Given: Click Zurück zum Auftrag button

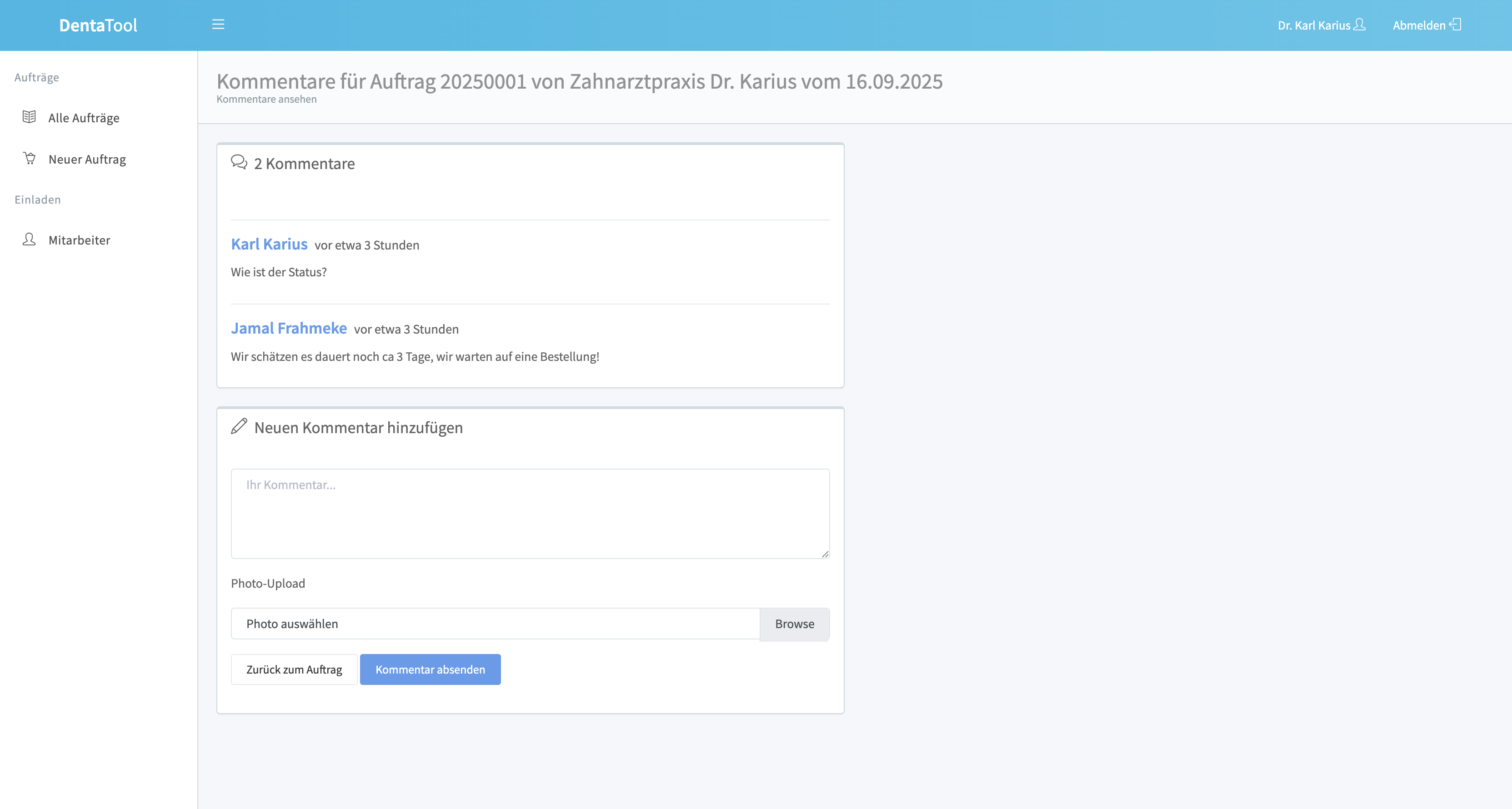Looking at the screenshot, I should click(x=294, y=669).
